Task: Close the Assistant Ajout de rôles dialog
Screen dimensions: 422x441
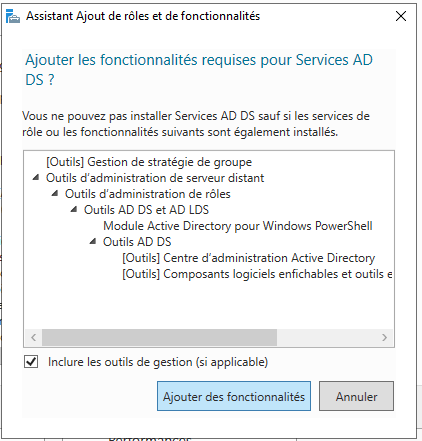Action: (x=401, y=16)
